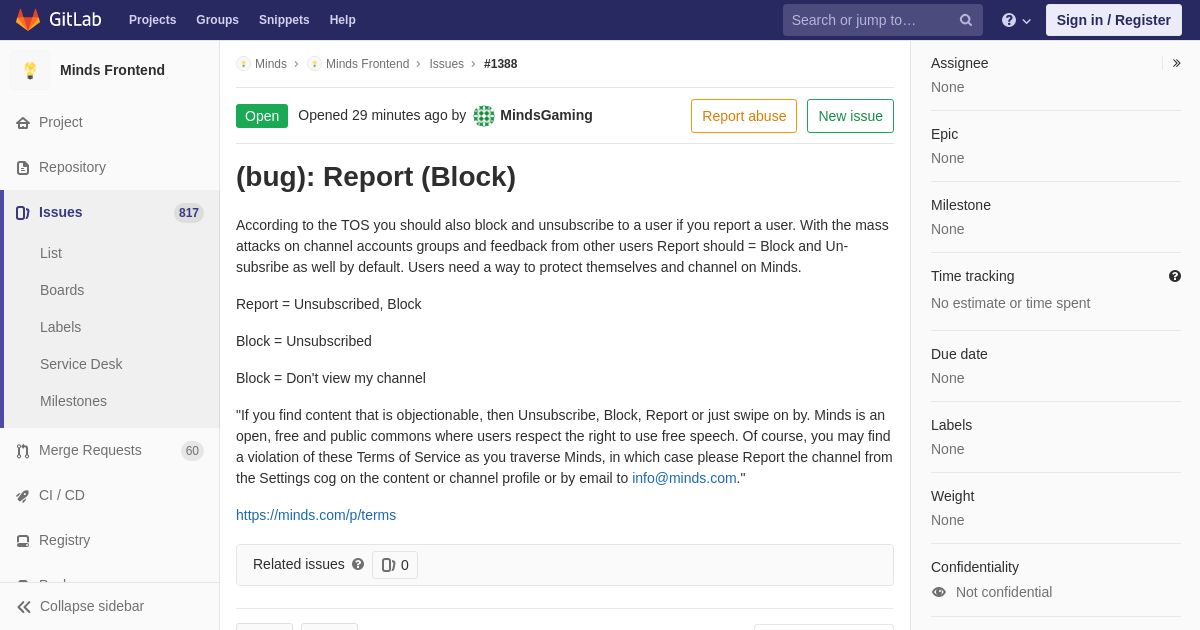This screenshot has height=630, width=1200.
Task: Click MindsGaming author avatar
Action: 484,116
